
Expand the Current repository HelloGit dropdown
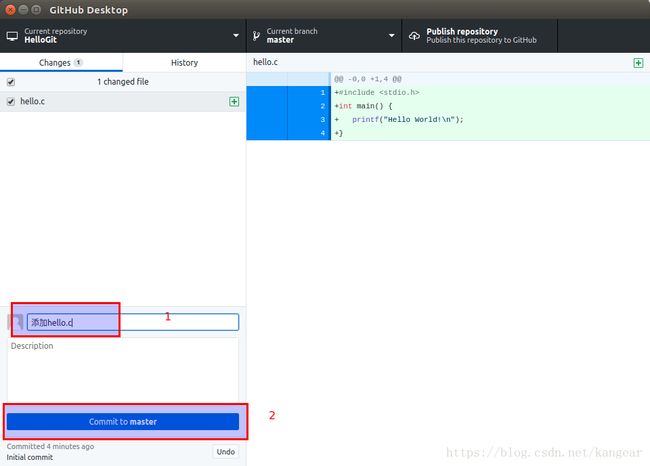(x=123, y=36)
